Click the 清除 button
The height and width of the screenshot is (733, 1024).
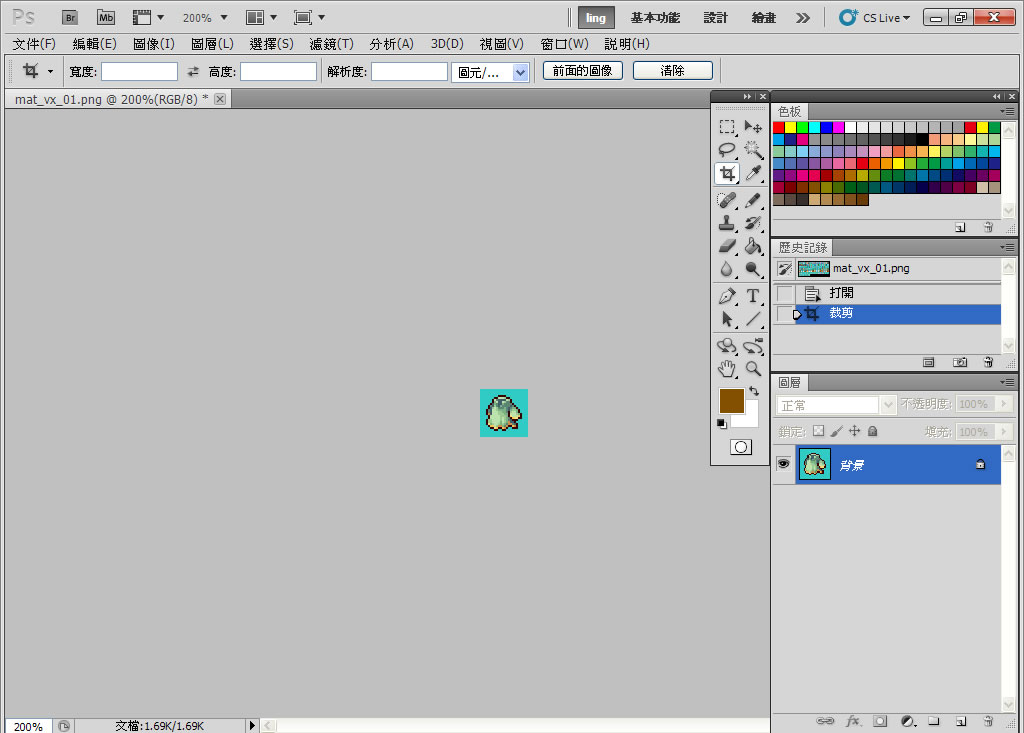[x=673, y=71]
